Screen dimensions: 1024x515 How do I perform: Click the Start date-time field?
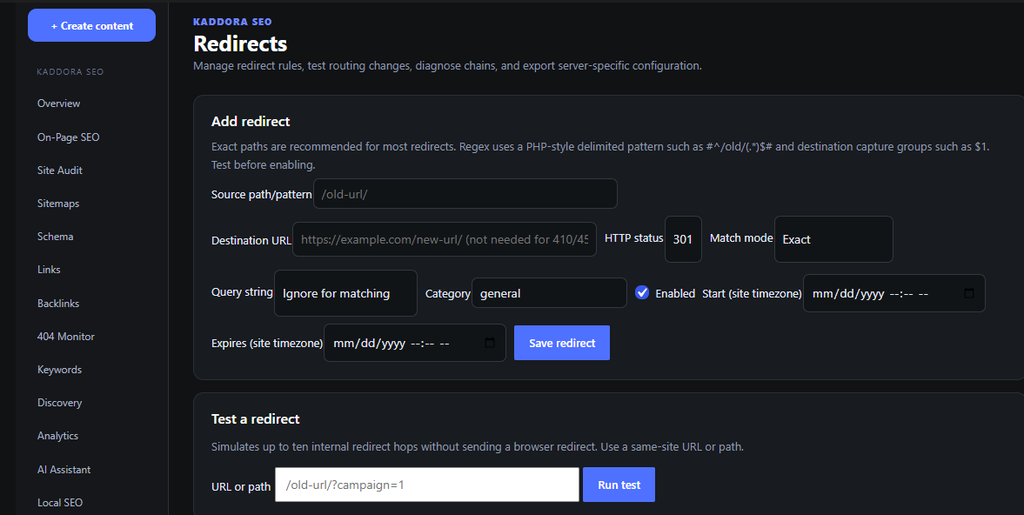tap(894, 293)
